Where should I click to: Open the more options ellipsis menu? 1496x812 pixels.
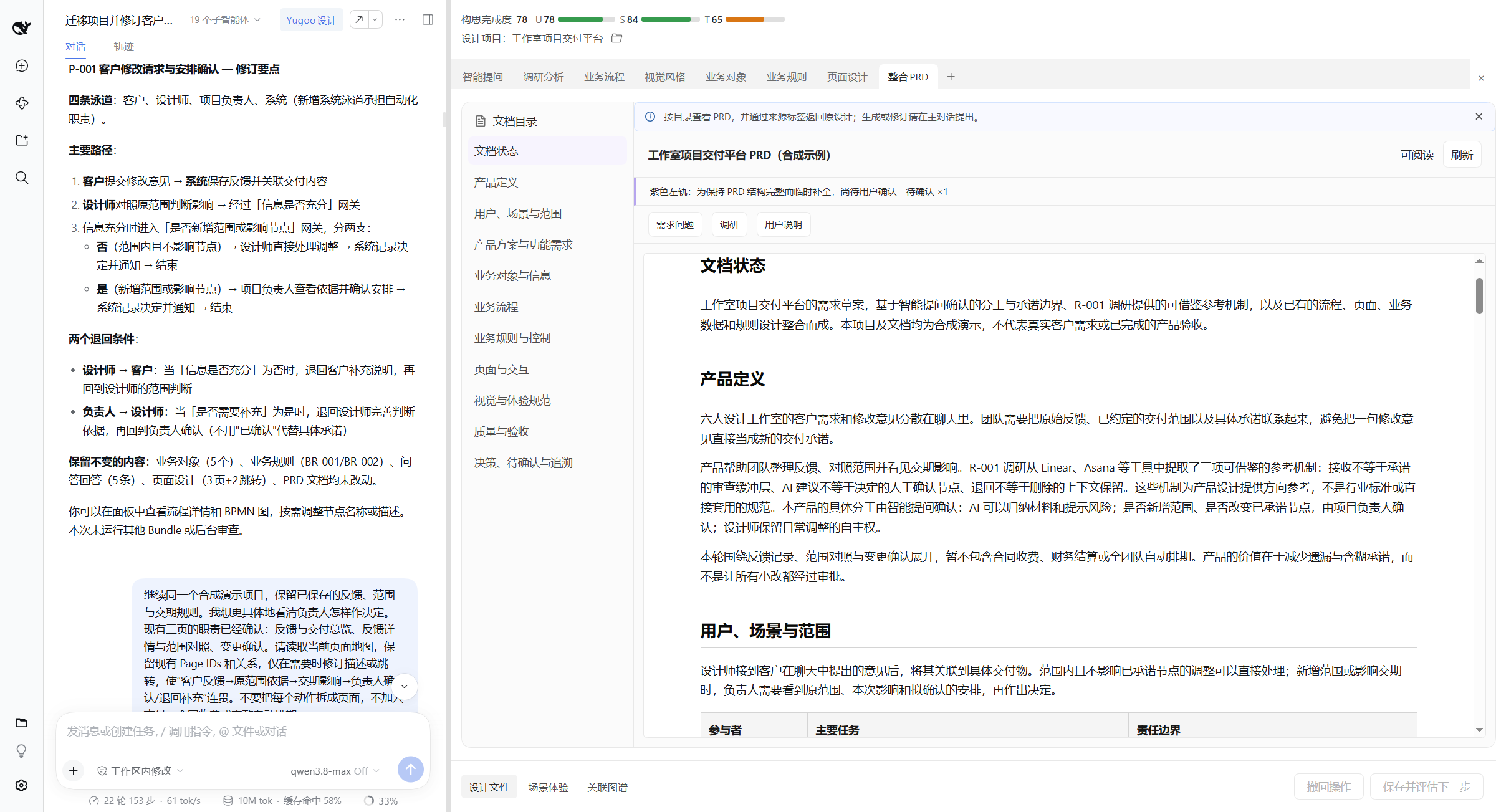[400, 19]
